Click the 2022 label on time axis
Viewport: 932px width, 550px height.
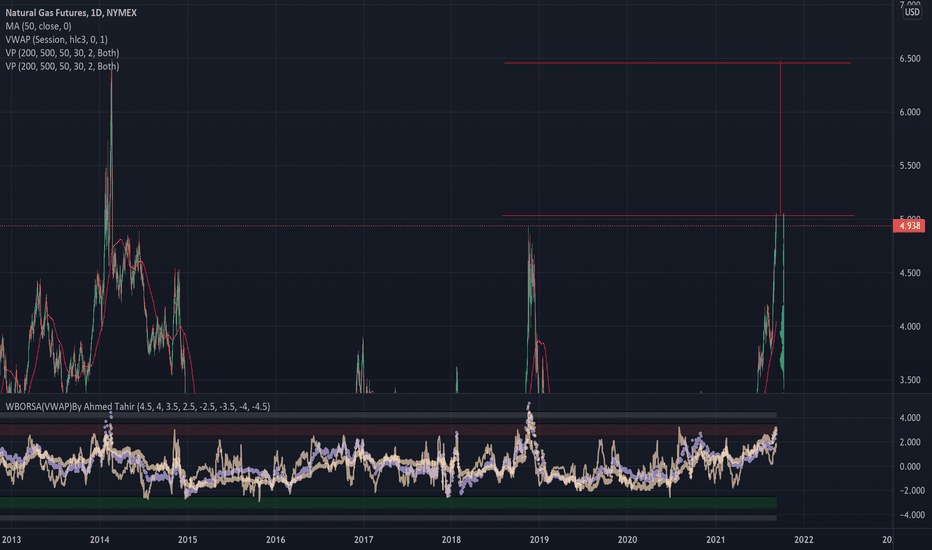coord(804,540)
